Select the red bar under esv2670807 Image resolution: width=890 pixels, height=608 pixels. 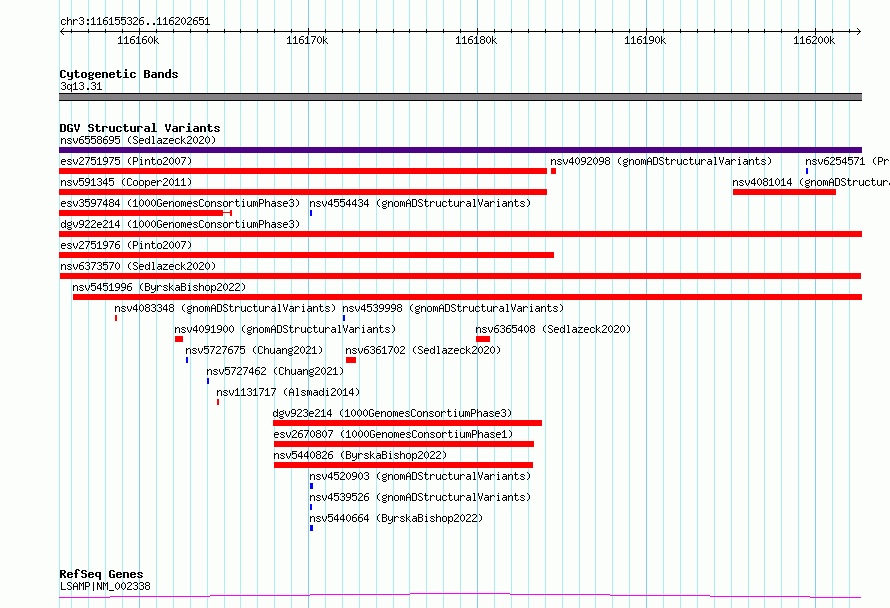click(x=404, y=444)
